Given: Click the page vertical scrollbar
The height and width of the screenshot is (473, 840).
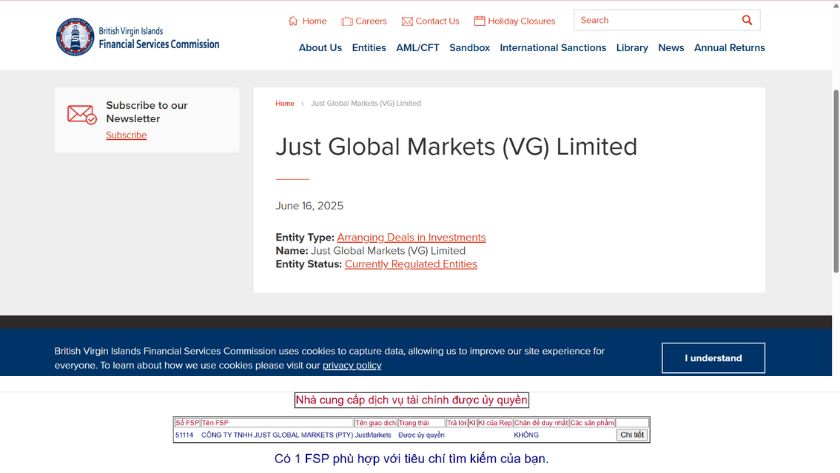Looking at the screenshot, I should pyautogui.click(x=836, y=182).
